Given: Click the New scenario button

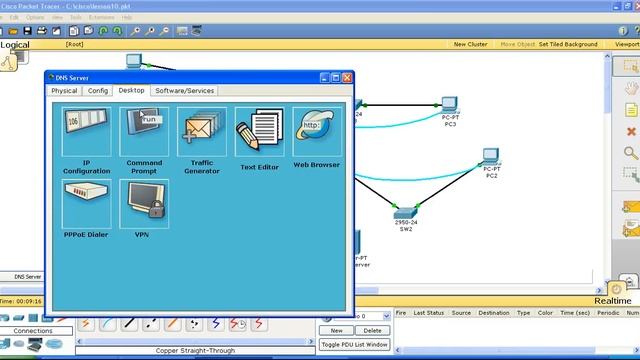Looking at the screenshot, I should [336, 331].
